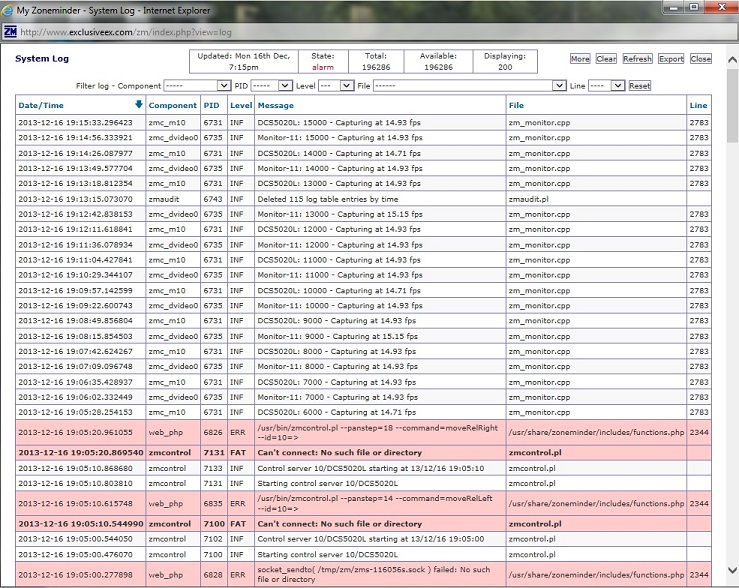This screenshot has height=588, width=739.
Task: Click web_php component with PID 6835
Action: click(165, 504)
